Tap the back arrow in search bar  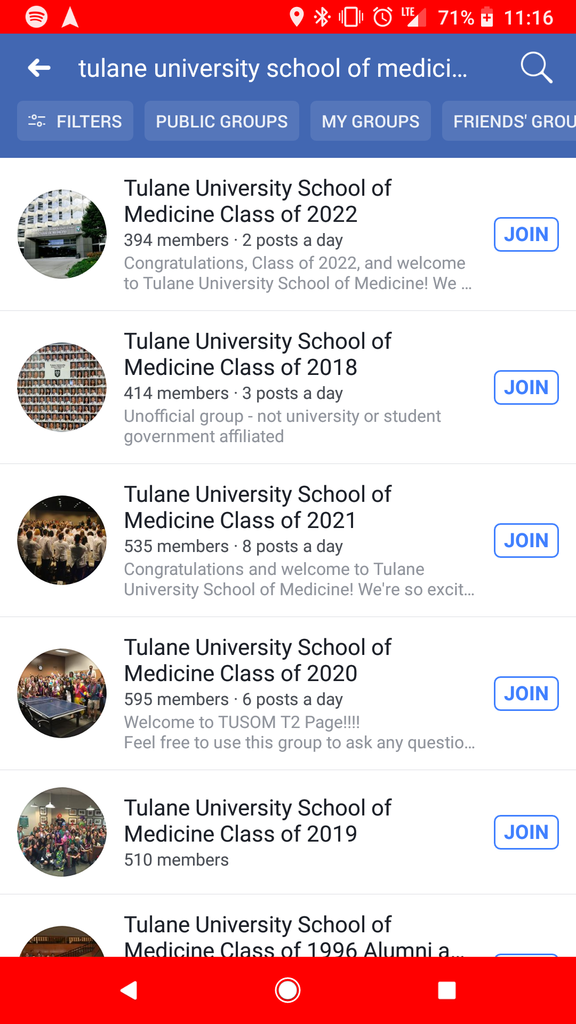[39, 68]
